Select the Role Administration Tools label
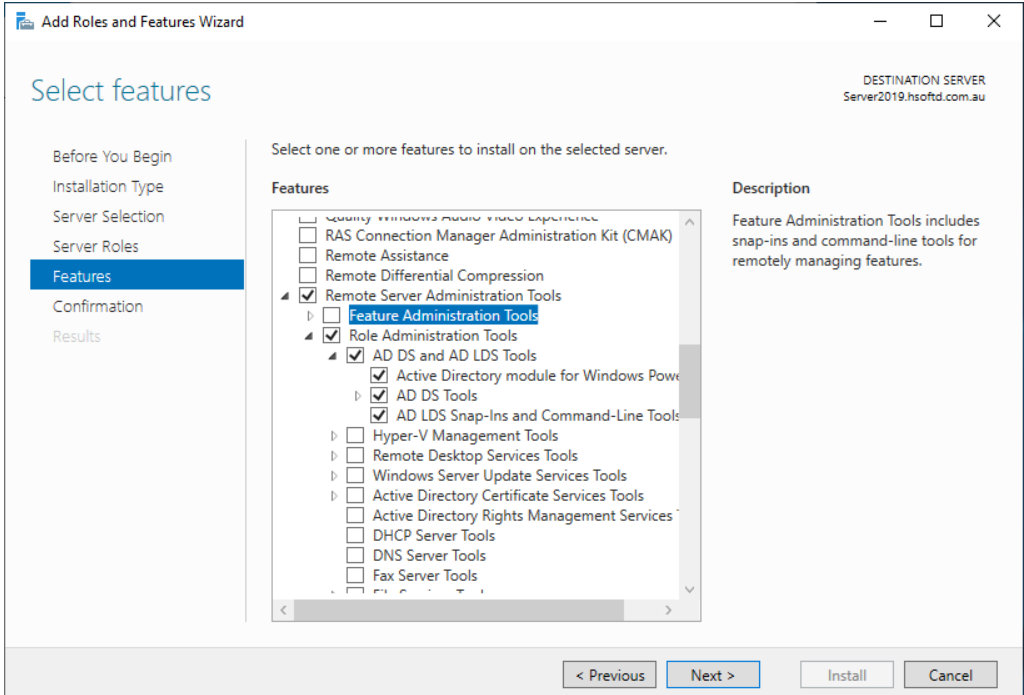Viewport: 1024px width, 695px height. pos(433,336)
